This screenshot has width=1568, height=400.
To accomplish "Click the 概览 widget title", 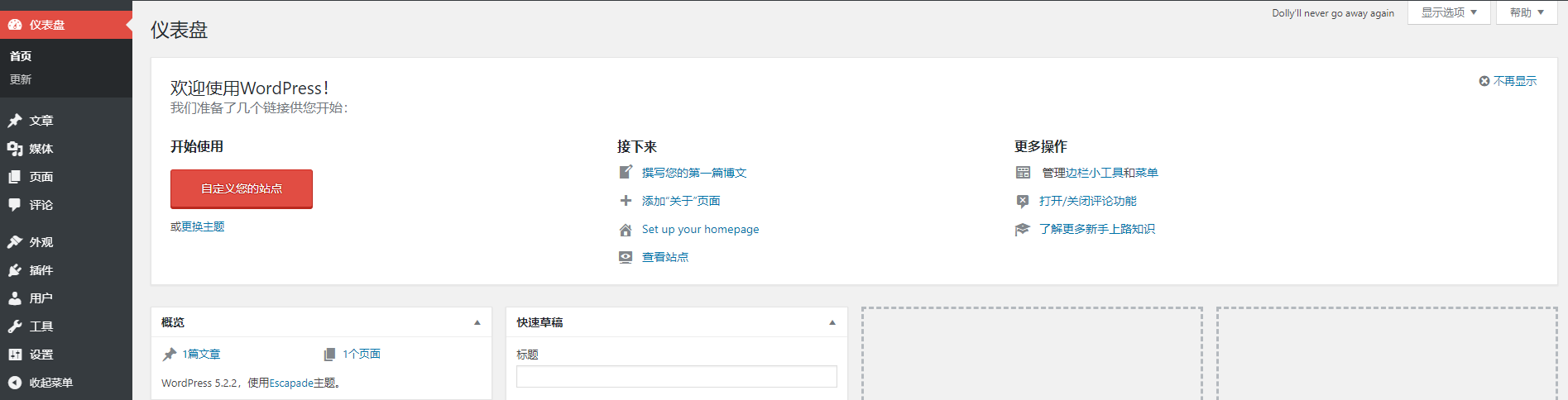I will [x=173, y=322].
